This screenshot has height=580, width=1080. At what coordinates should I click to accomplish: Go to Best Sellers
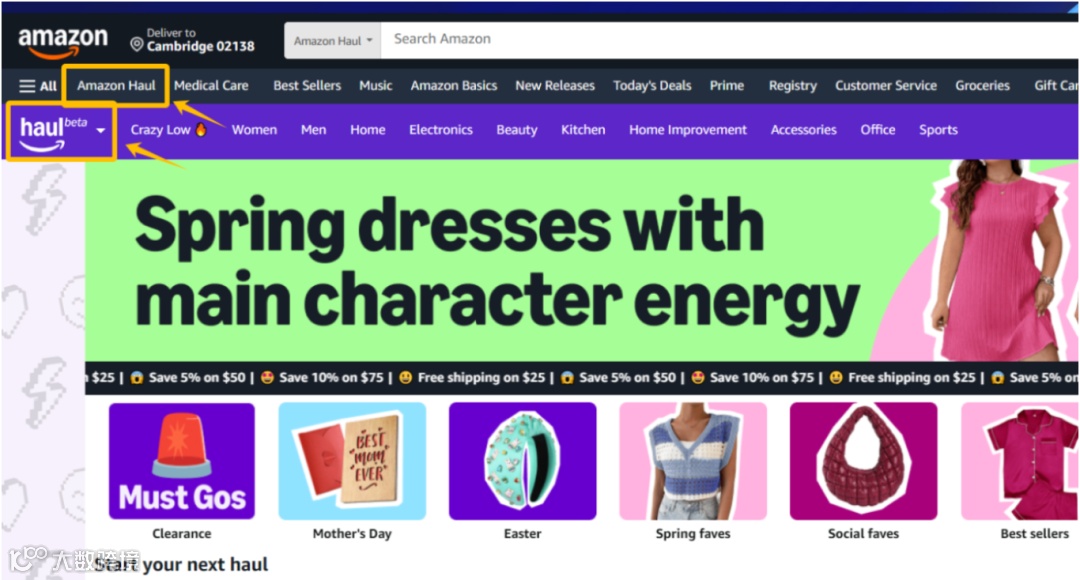(307, 86)
